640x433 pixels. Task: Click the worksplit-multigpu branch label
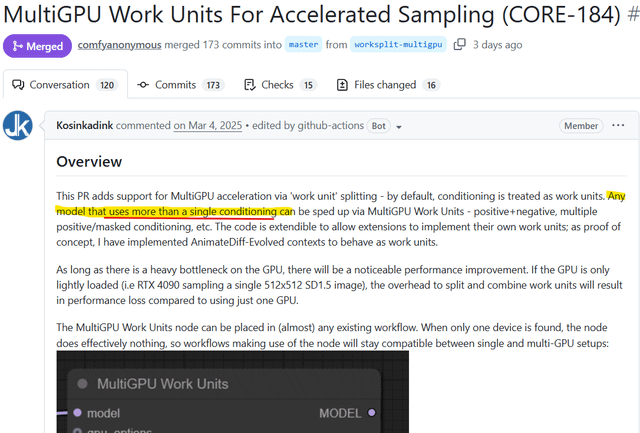point(398,44)
